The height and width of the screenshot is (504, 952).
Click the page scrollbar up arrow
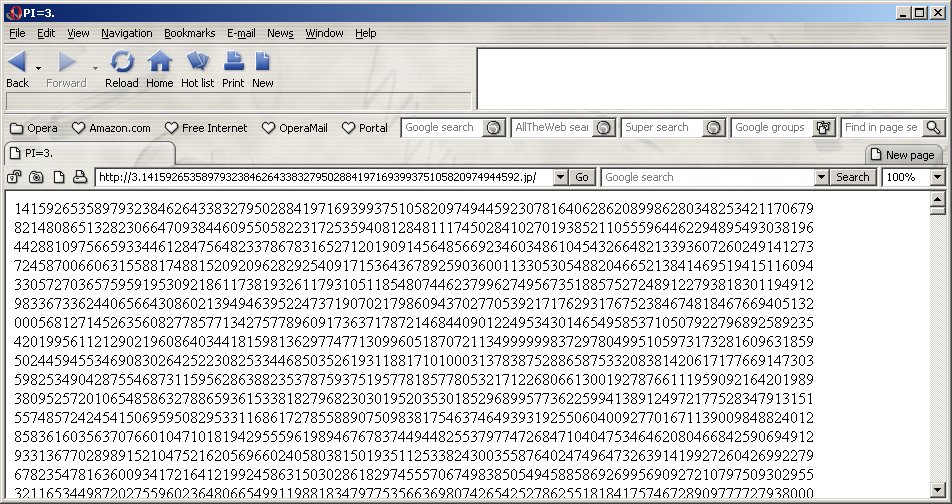point(937,198)
